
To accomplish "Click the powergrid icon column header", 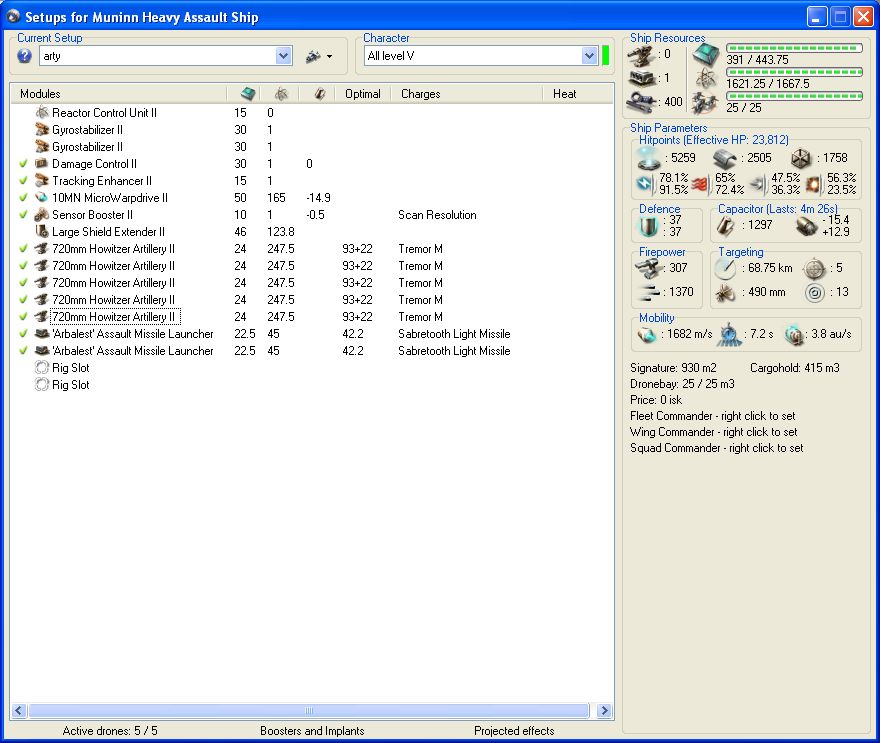I will [281, 94].
